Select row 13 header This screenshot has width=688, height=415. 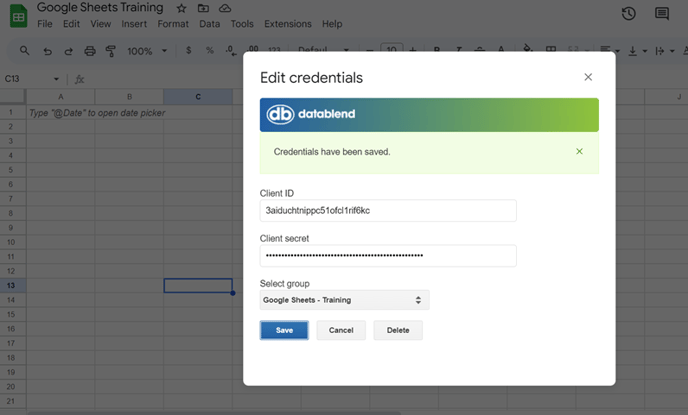[x=13, y=285]
